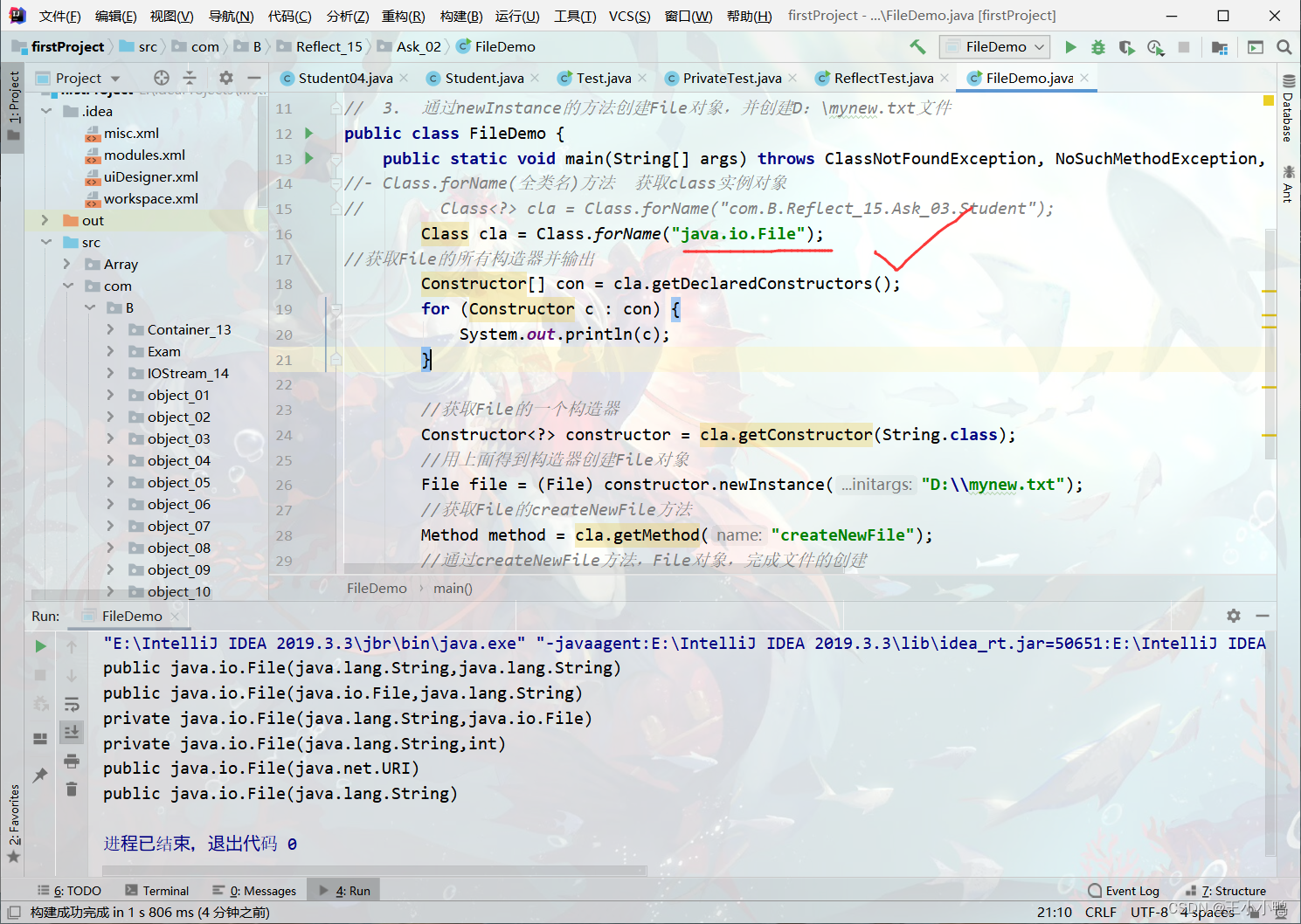Open the run configuration dropdown FileDemo
The image size is (1301, 924).
coord(994,47)
